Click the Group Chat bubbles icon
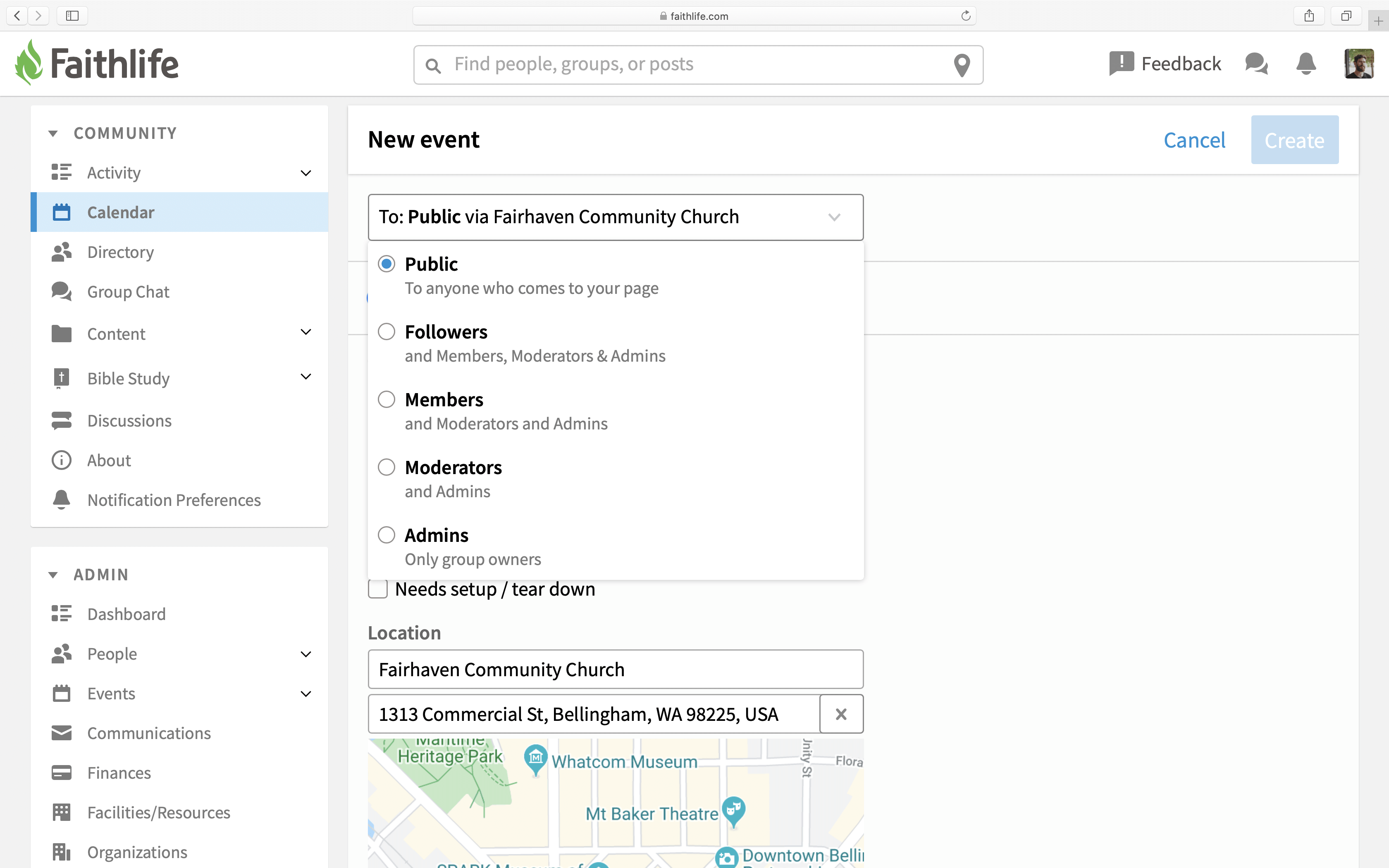This screenshot has width=1389, height=868. (x=62, y=291)
